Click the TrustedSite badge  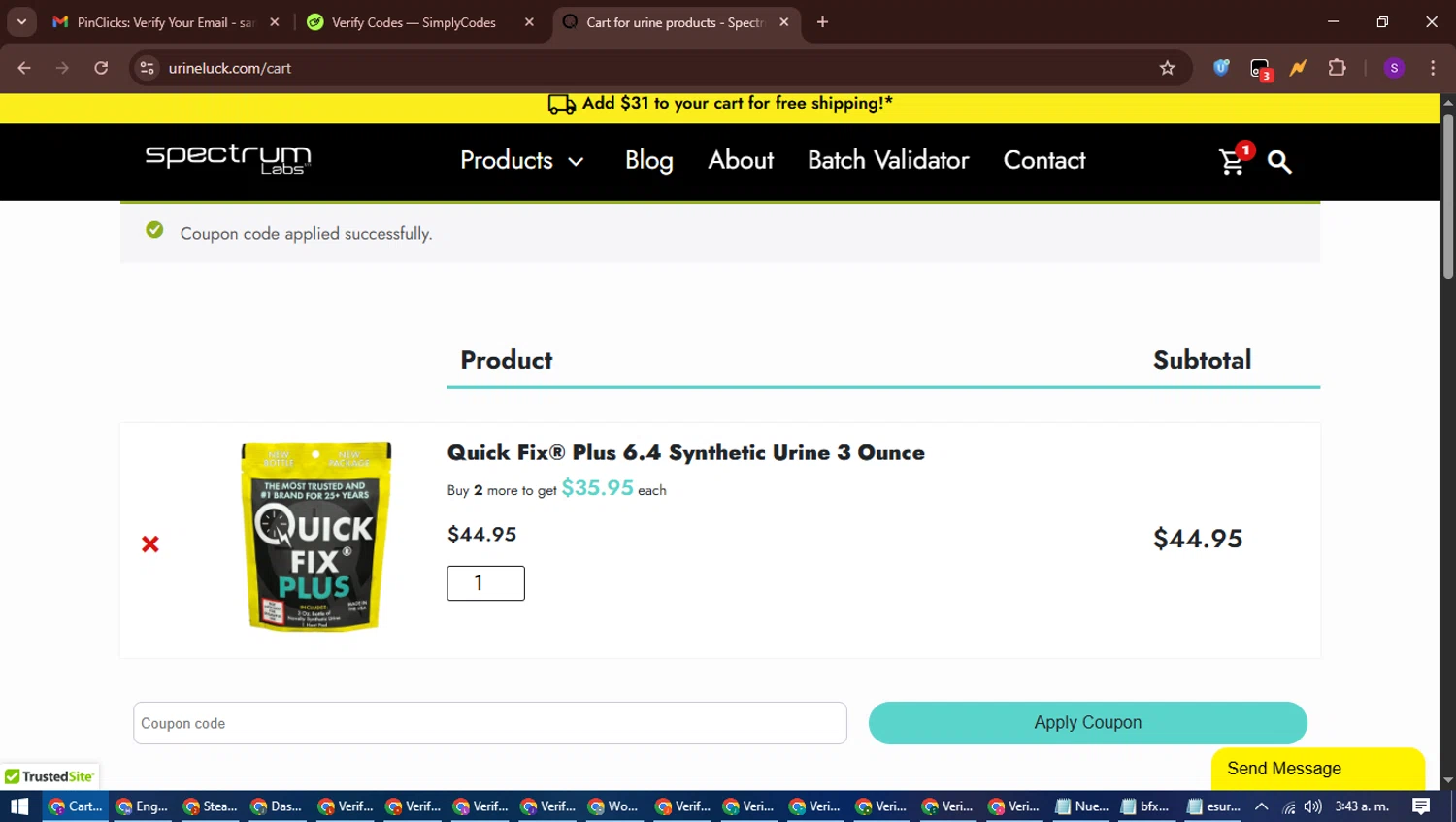tap(50, 776)
